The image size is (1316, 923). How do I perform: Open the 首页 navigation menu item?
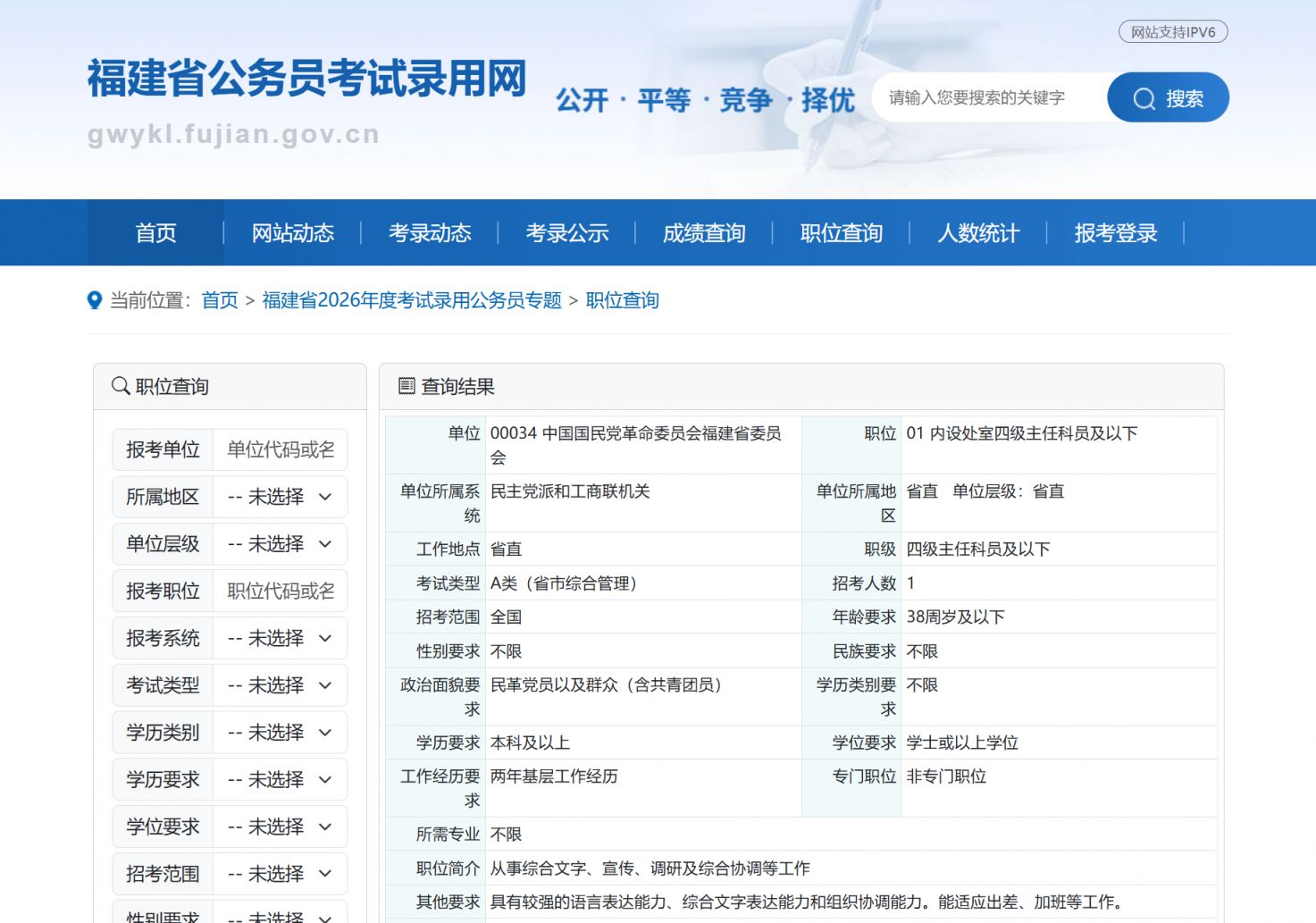[155, 233]
